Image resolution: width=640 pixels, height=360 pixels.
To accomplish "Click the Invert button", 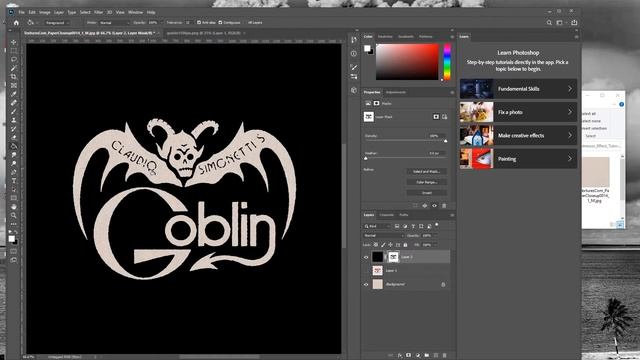I will tap(426, 193).
